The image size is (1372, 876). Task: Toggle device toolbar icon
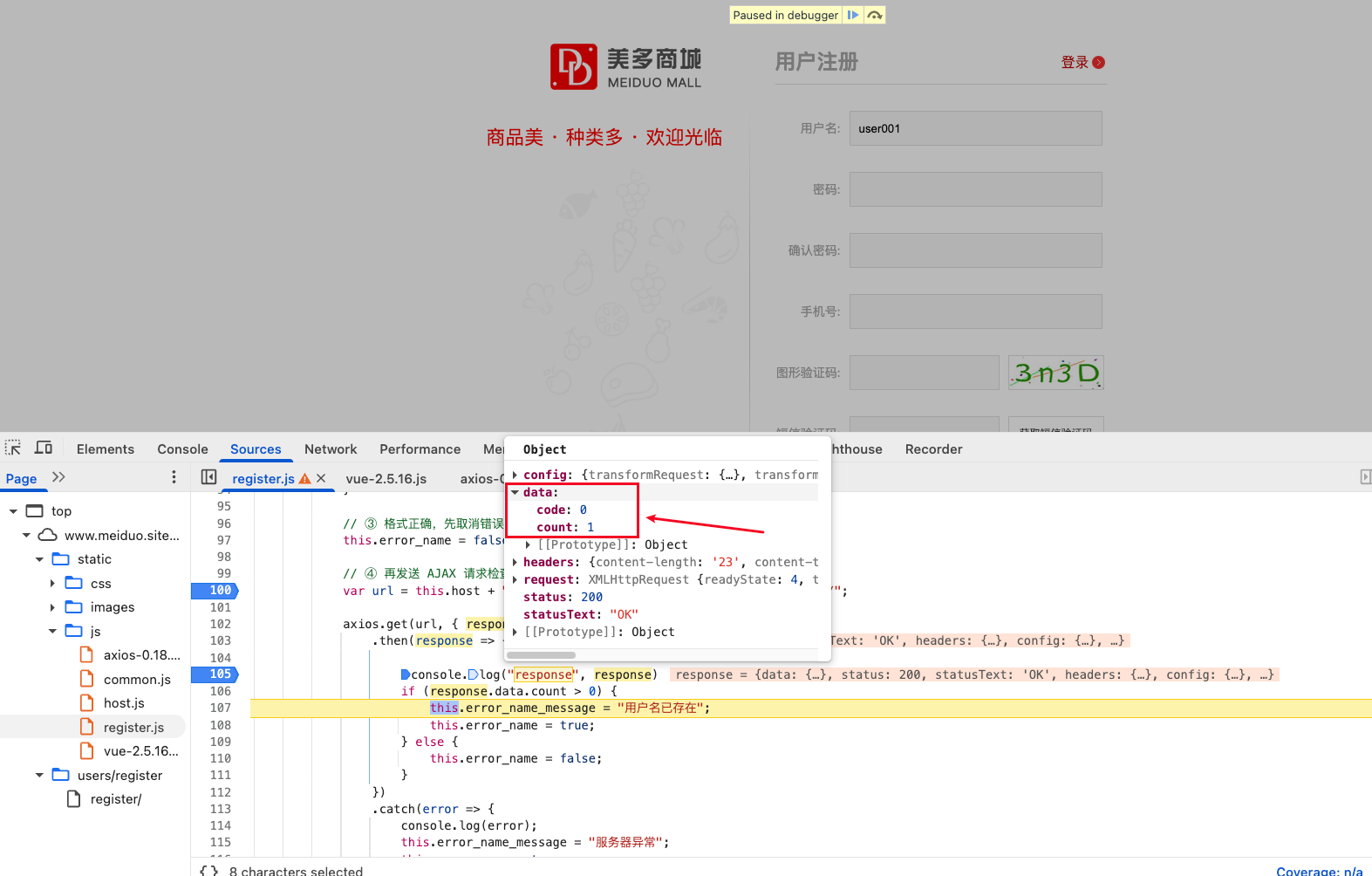pos(44,448)
